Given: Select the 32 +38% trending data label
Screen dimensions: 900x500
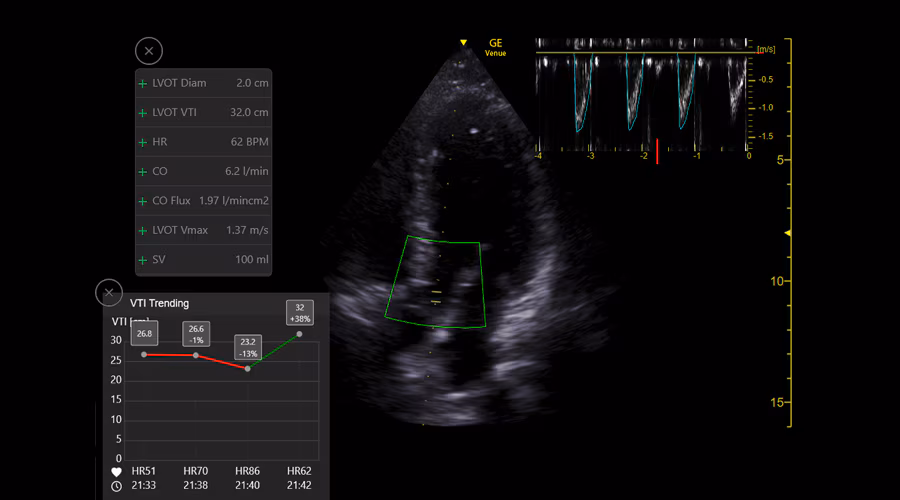Looking at the screenshot, I should coord(299,312).
